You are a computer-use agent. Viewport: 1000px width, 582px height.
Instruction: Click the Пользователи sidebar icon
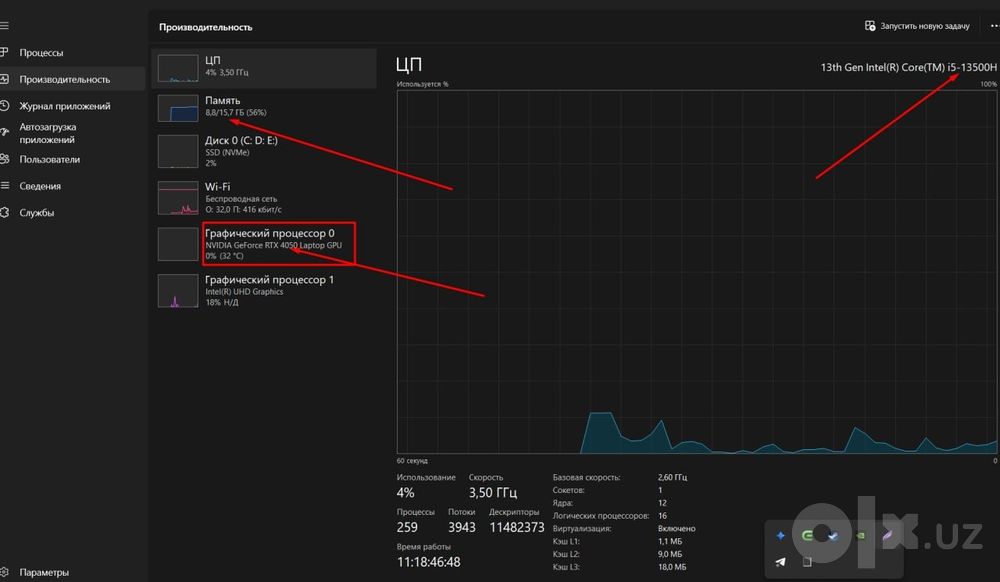click(x=4, y=159)
